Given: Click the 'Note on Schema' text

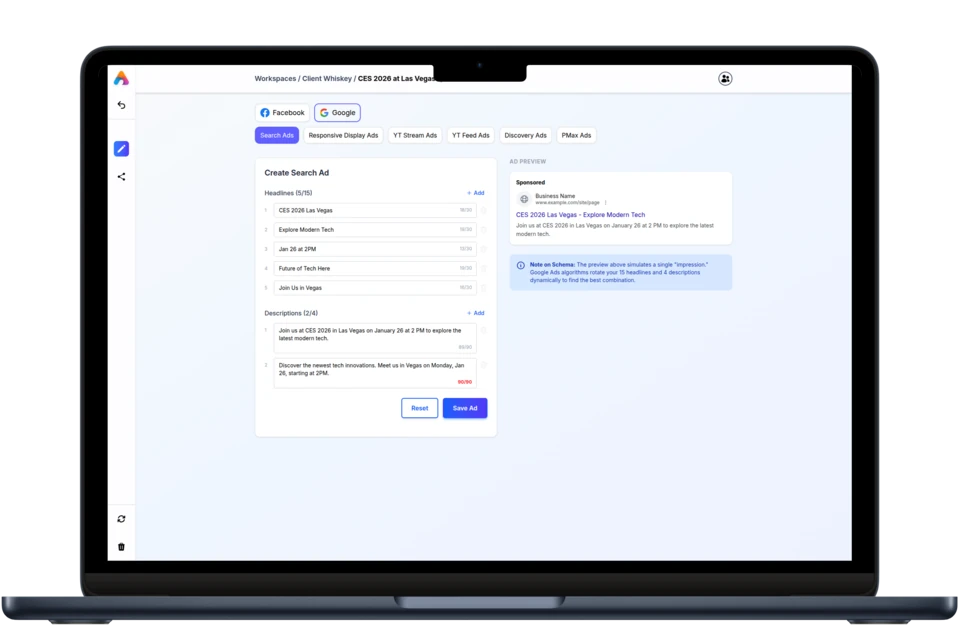Looking at the screenshot, I should pyautogui.click(x=552, y=265).
